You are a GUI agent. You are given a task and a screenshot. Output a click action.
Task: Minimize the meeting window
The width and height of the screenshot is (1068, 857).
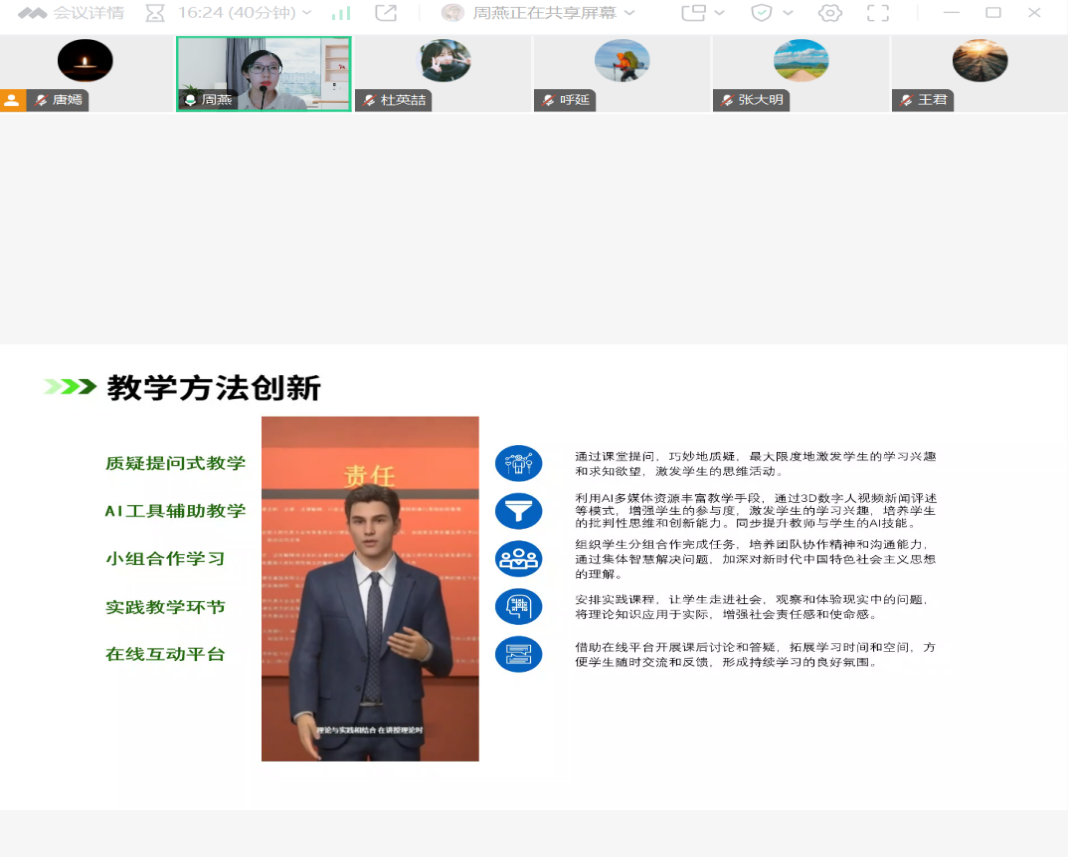click(952, 13)
